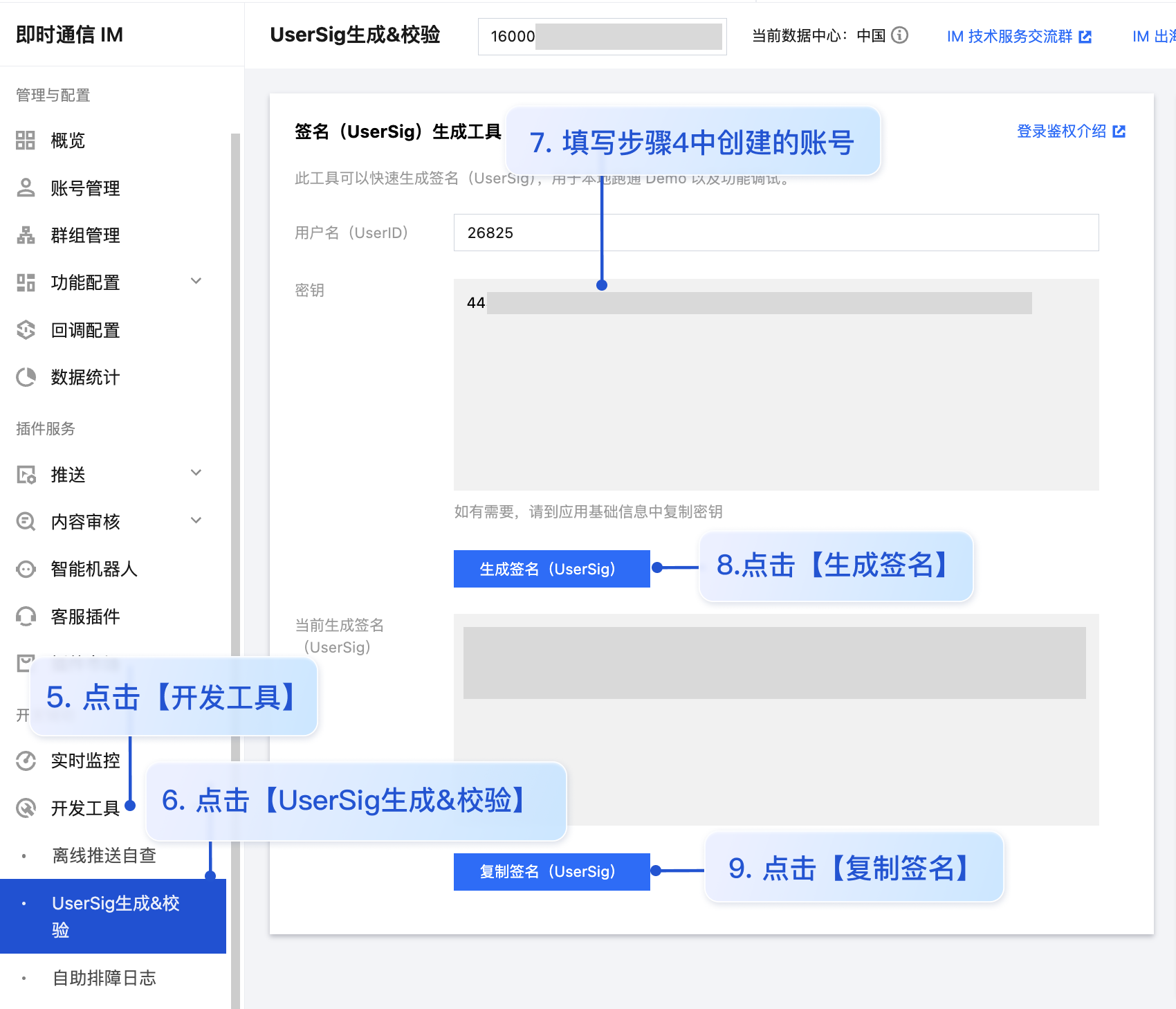Click the 生成签名（UserSig）button
The height and width of the screenshot is (1009, 1176).
click(x=551, y=568)
